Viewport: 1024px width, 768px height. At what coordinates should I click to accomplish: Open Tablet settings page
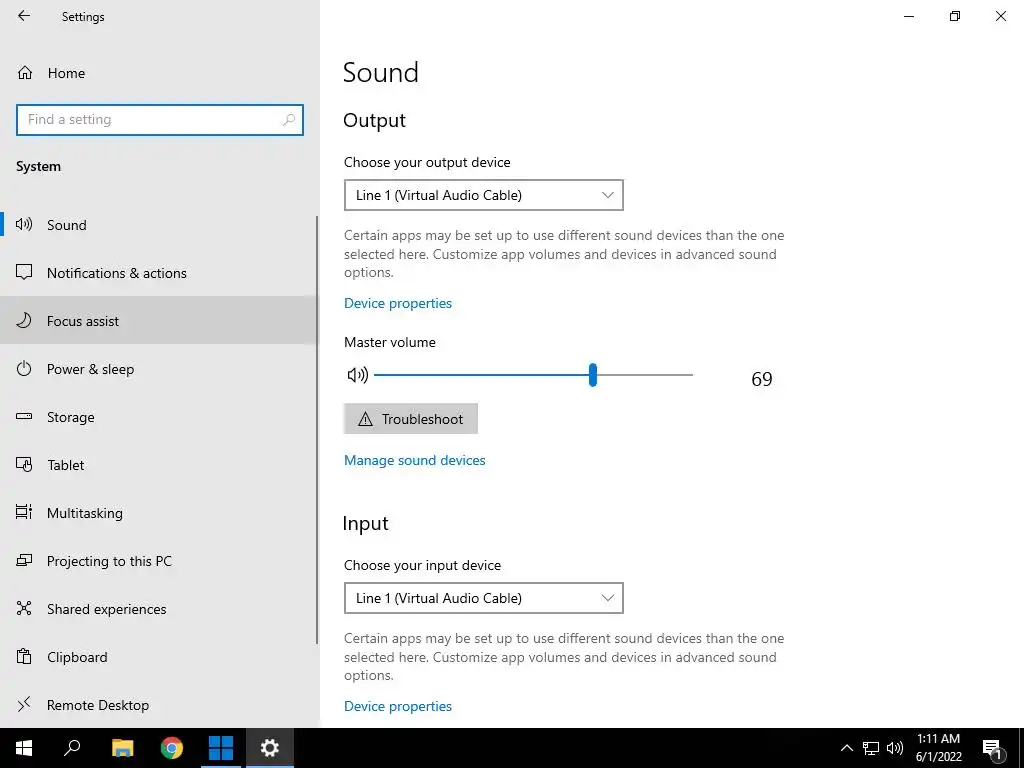(160, 465)
